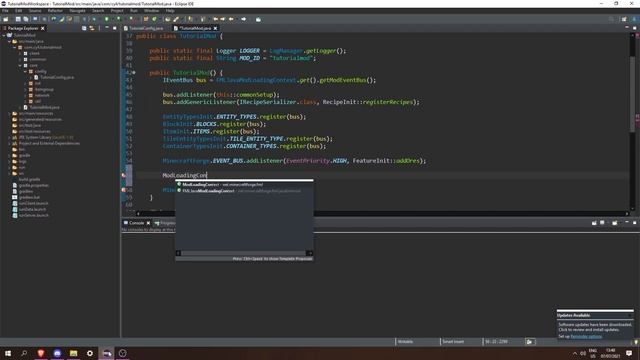Screen dimensions: 640x360
Task: Collapse the config package
Action: pyautogui.click(x=25, y=71)
